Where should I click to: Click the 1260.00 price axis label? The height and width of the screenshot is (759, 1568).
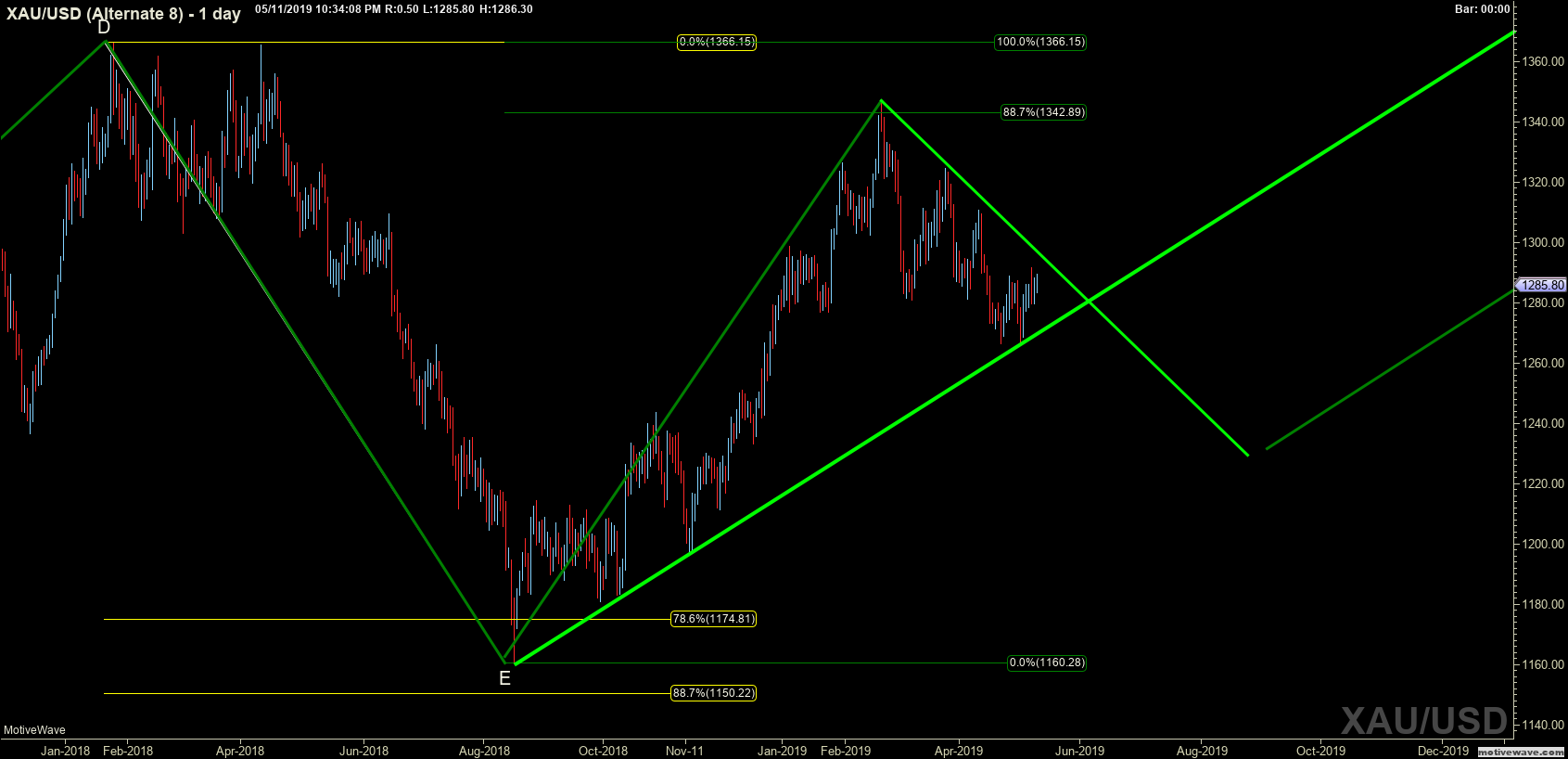1543,363
